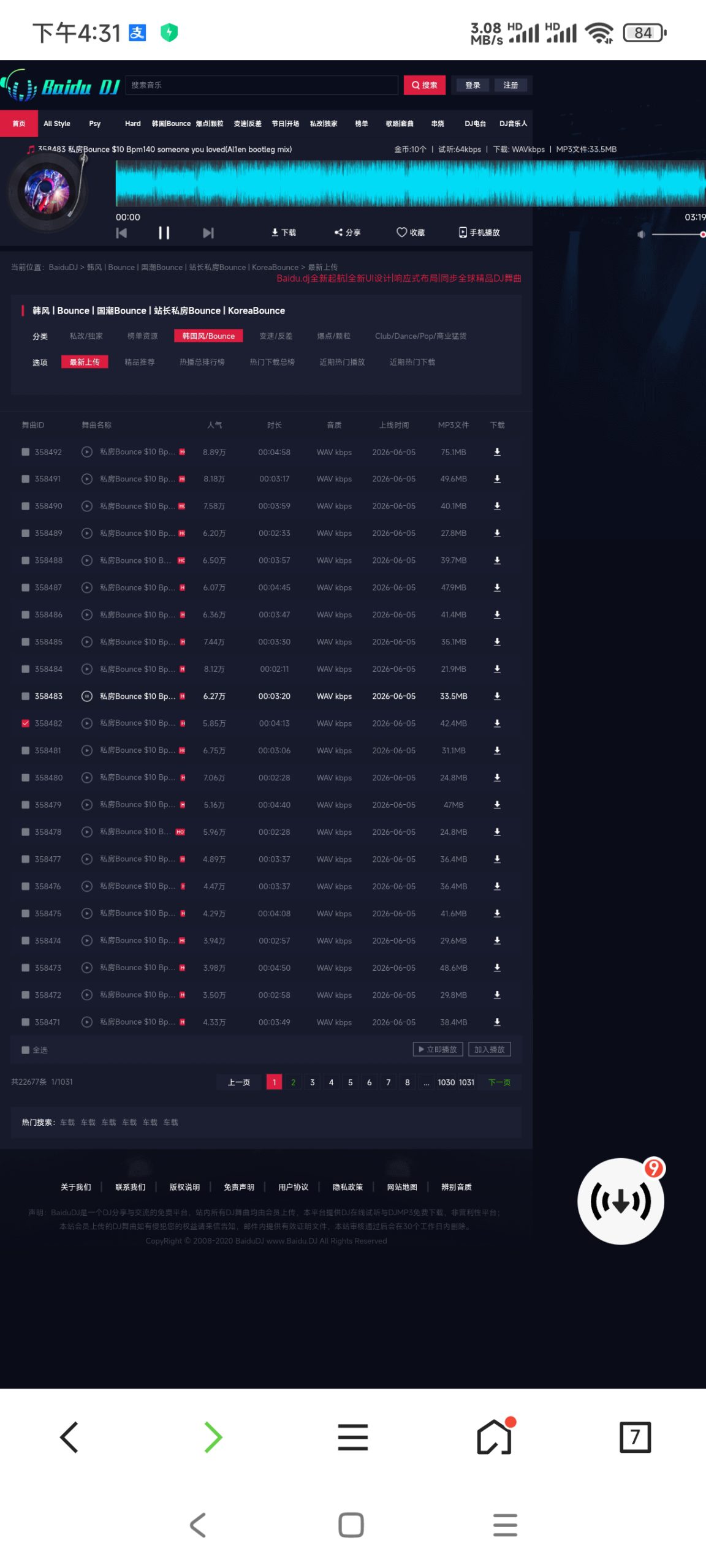Check the box for track 358488

(x=26, y=560)
